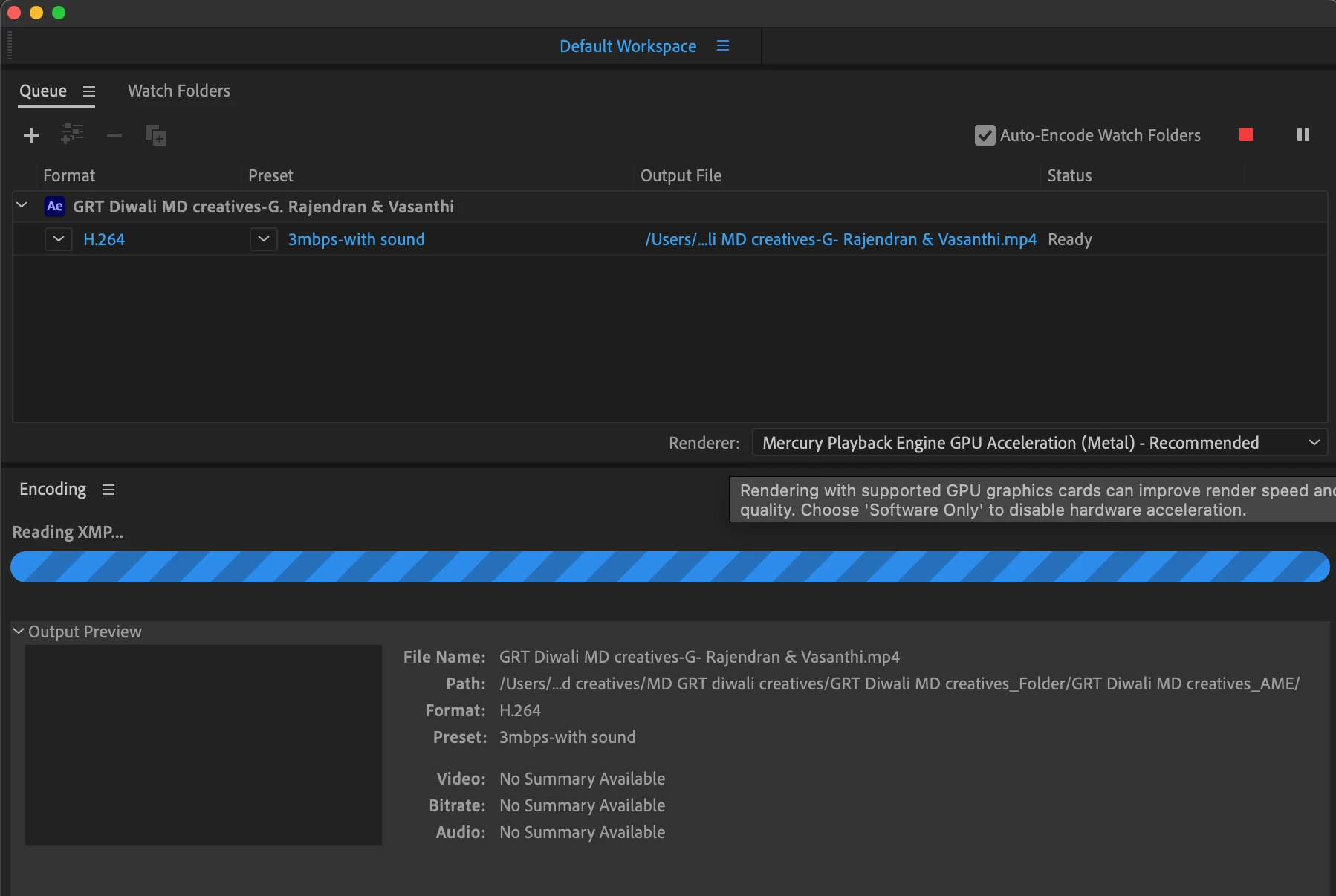Open the Queue panel menu

pyautogui.click(x=89, y=91)
